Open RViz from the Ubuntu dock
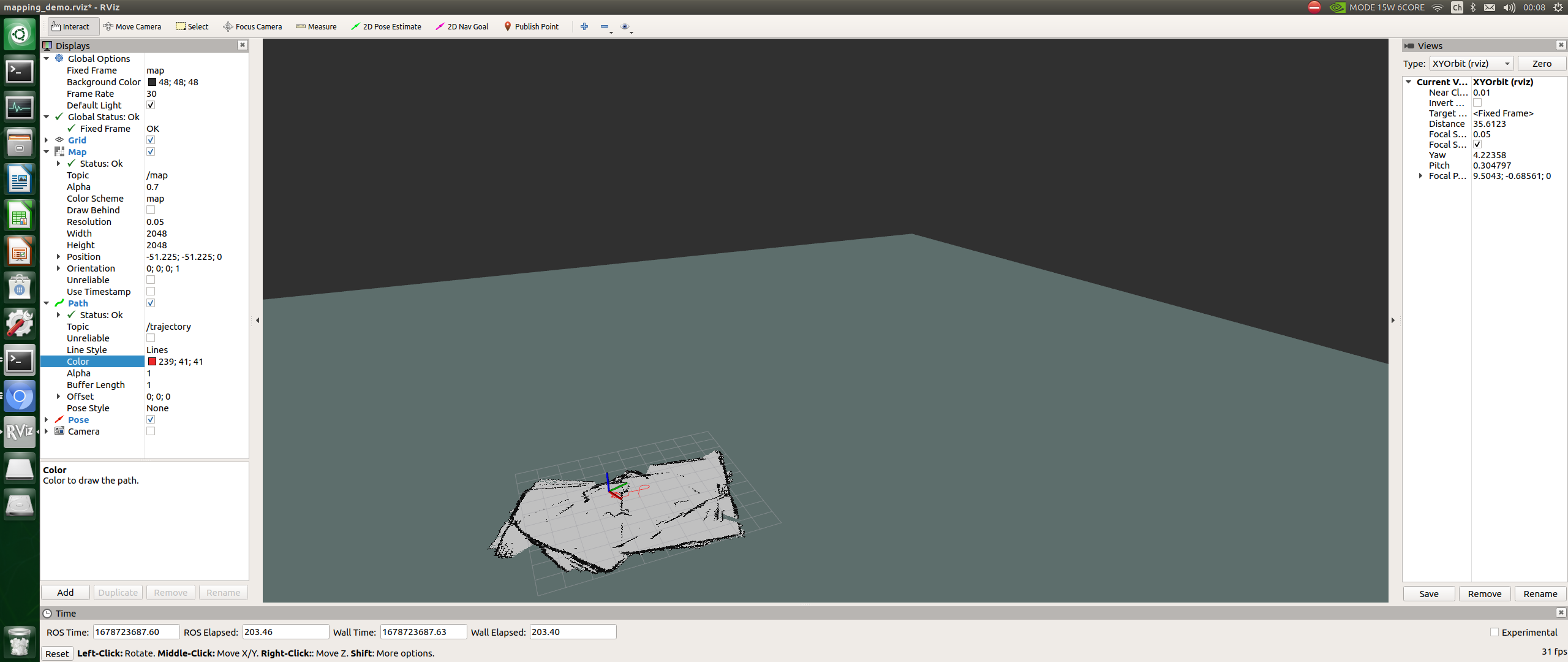1568x662 pixels. (20, 432)
